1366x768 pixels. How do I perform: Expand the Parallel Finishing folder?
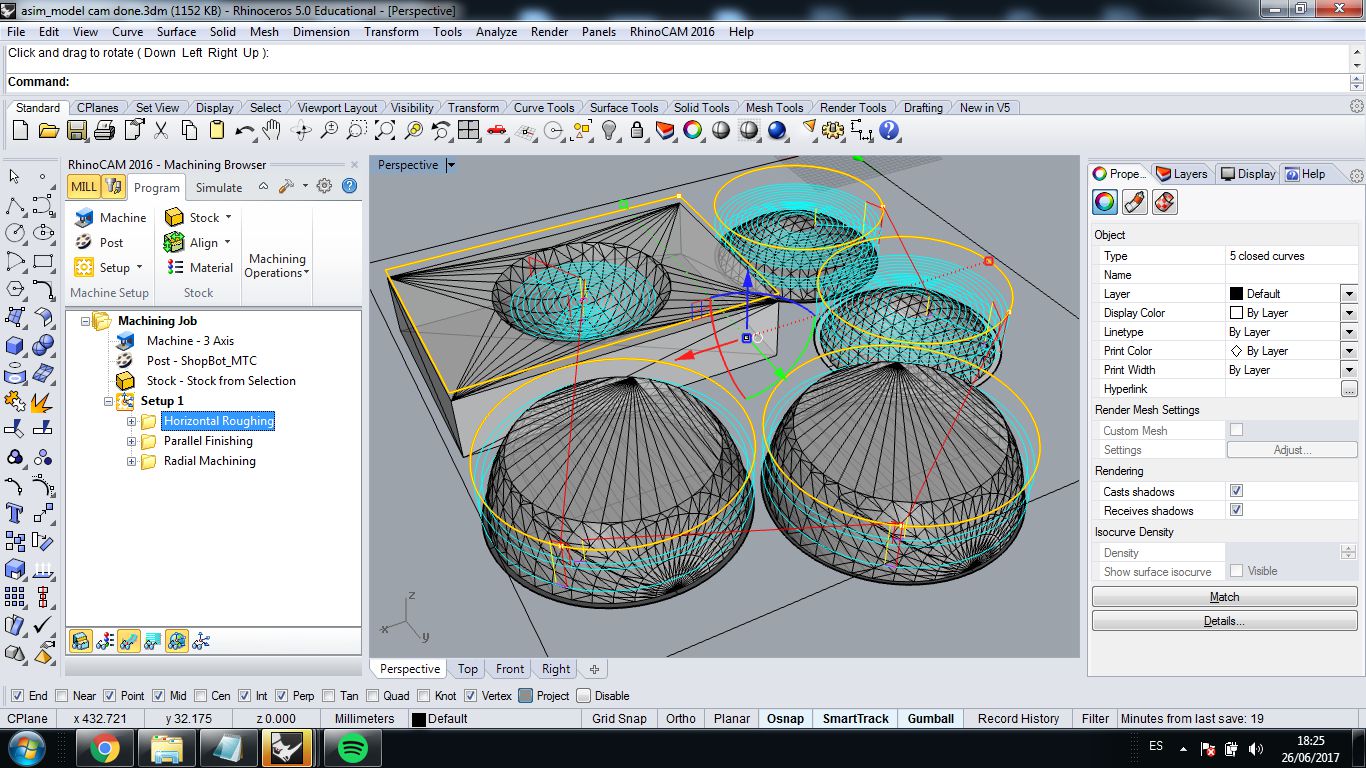pyautogui.click(x=131, y=441)
